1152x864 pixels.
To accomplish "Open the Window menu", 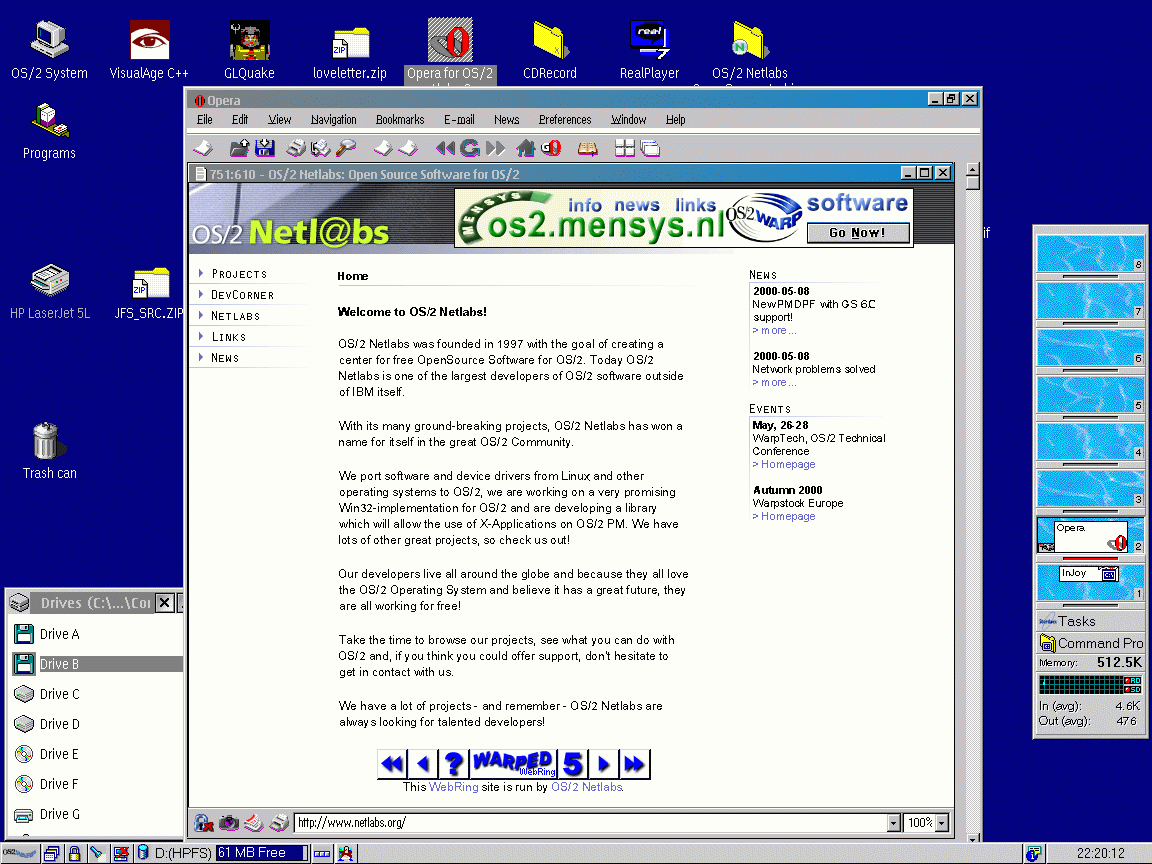I will (629, 120).
